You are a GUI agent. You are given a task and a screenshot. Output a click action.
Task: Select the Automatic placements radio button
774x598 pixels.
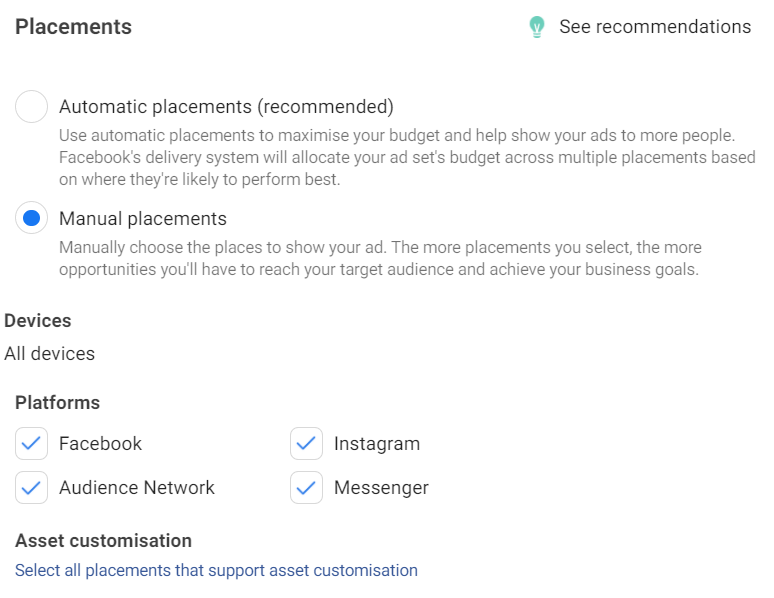(x=32, y=107)
